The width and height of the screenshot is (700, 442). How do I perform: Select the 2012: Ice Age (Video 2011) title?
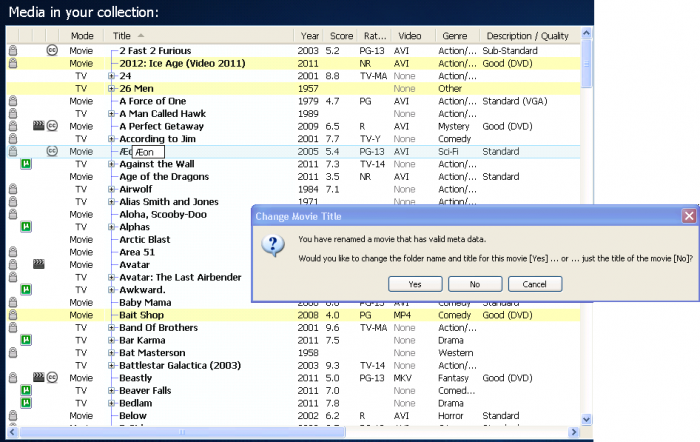click(182, 63)
